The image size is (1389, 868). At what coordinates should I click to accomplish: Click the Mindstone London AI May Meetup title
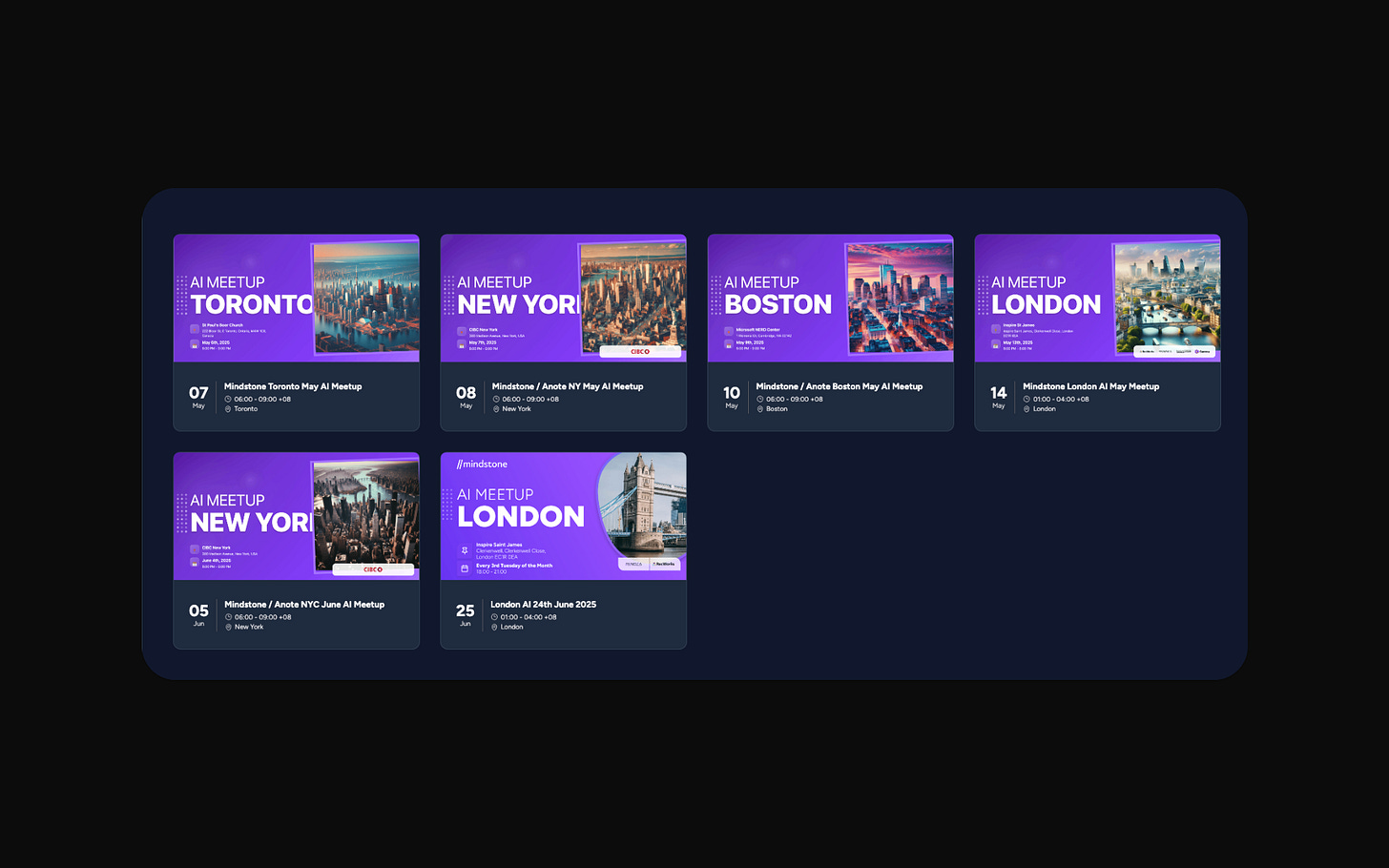click(1091, 386)
